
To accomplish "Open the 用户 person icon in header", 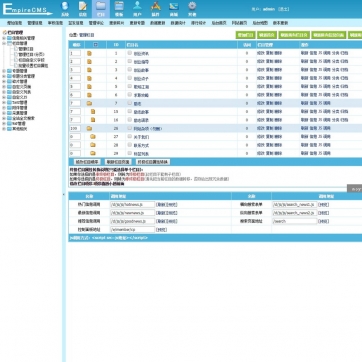I will point(137,7).
